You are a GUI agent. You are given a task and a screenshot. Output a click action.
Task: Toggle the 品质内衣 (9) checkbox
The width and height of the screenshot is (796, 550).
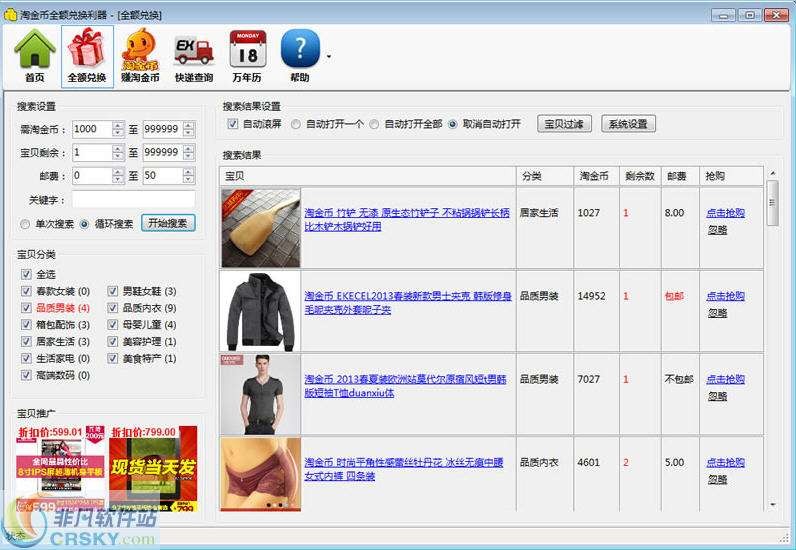[x=112, y=308]
